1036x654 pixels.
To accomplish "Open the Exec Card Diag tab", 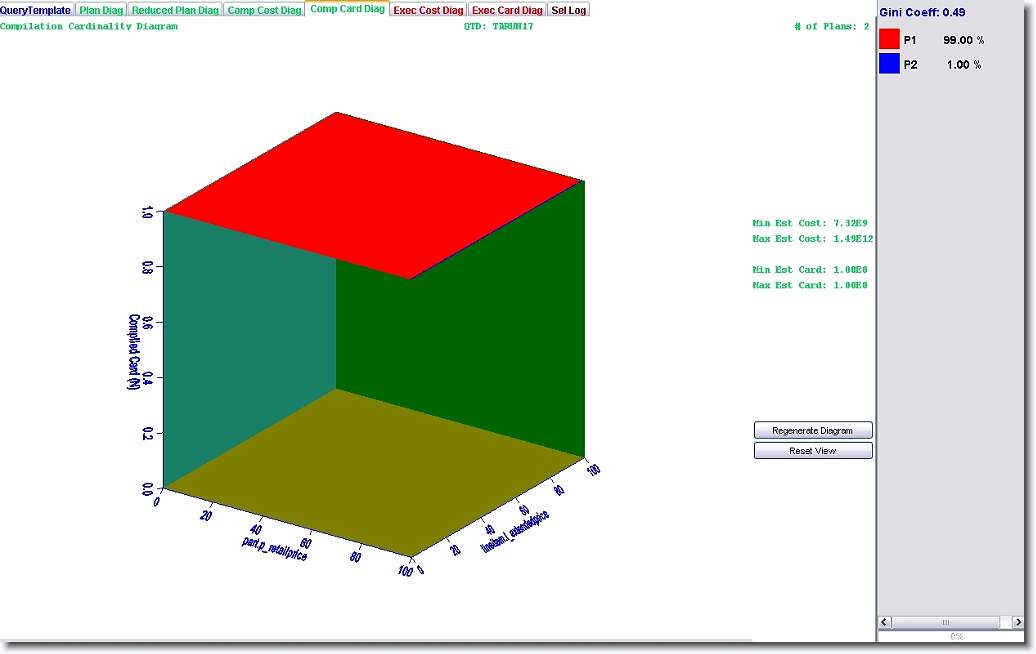I will (x=507, y=10).
